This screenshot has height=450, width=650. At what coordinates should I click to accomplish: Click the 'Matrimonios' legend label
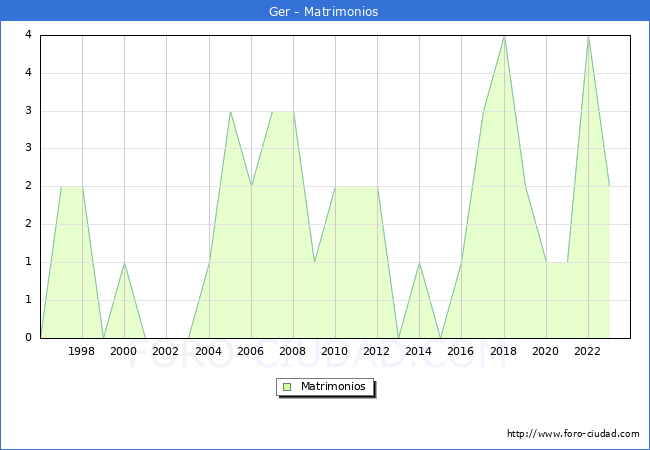coord(333,386)
